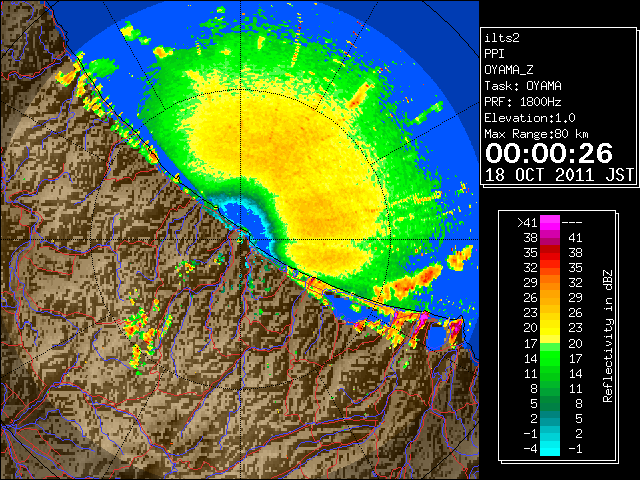Click the green 11 dBZ legend swatch

550,373
